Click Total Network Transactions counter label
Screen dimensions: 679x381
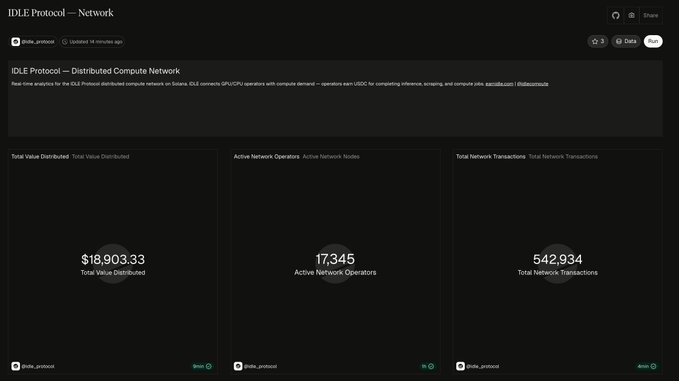click(x=558, y=272)
